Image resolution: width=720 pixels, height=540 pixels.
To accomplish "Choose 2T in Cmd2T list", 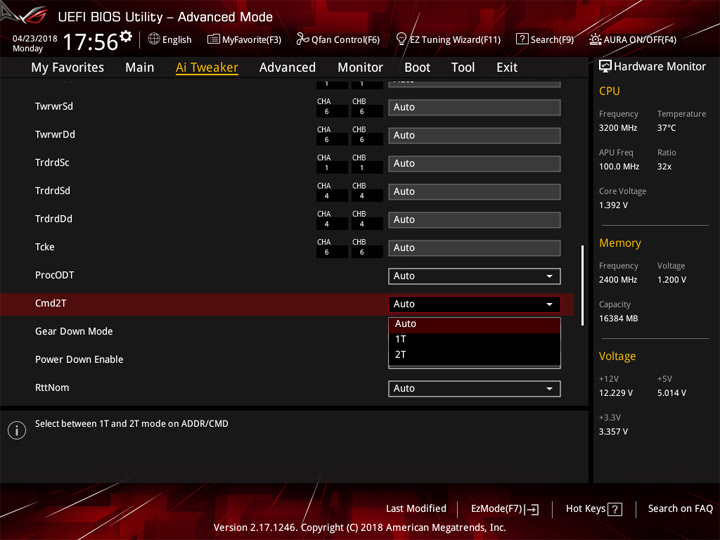I will [x=474, y=354].
